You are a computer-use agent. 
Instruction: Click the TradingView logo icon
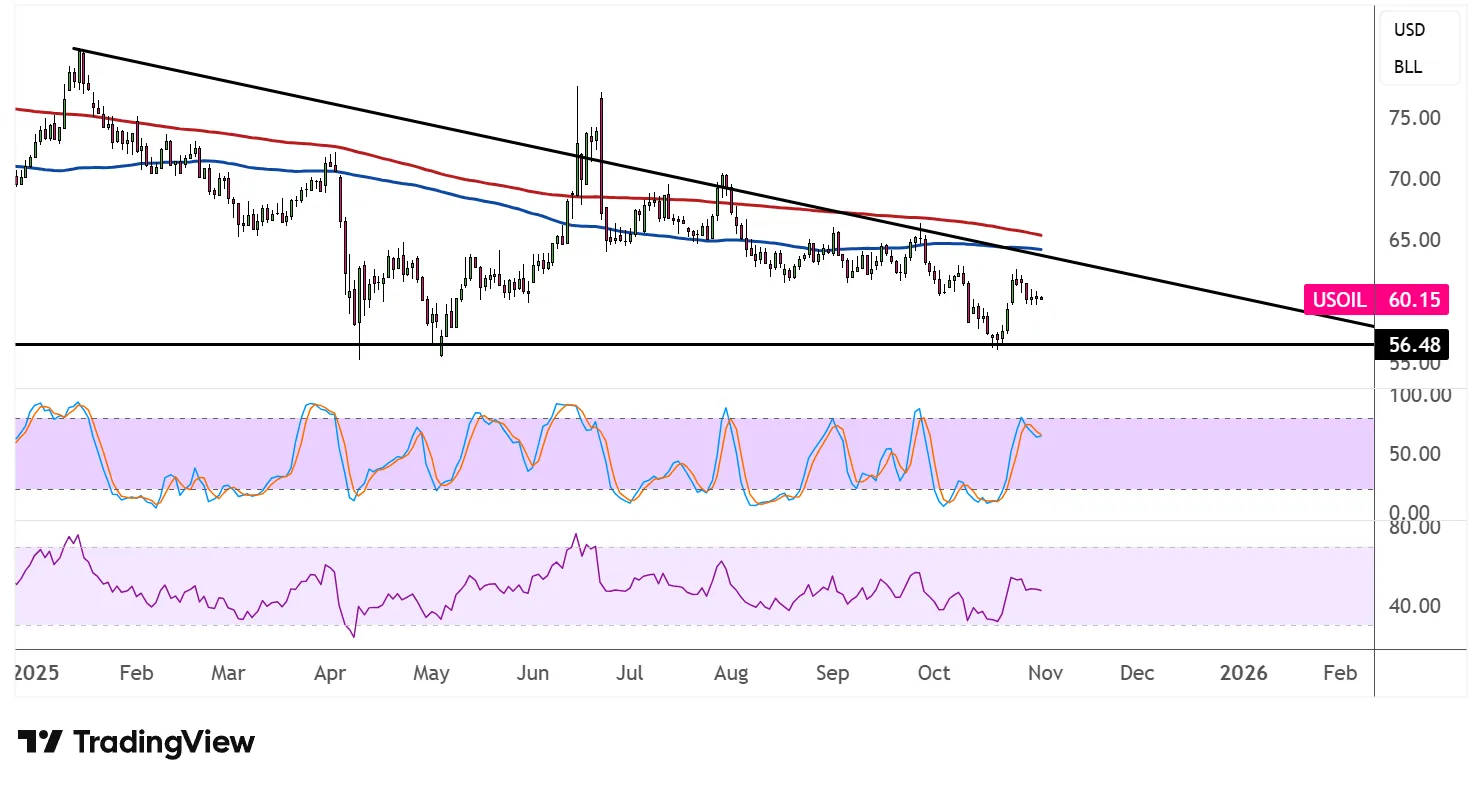(40, 742)
